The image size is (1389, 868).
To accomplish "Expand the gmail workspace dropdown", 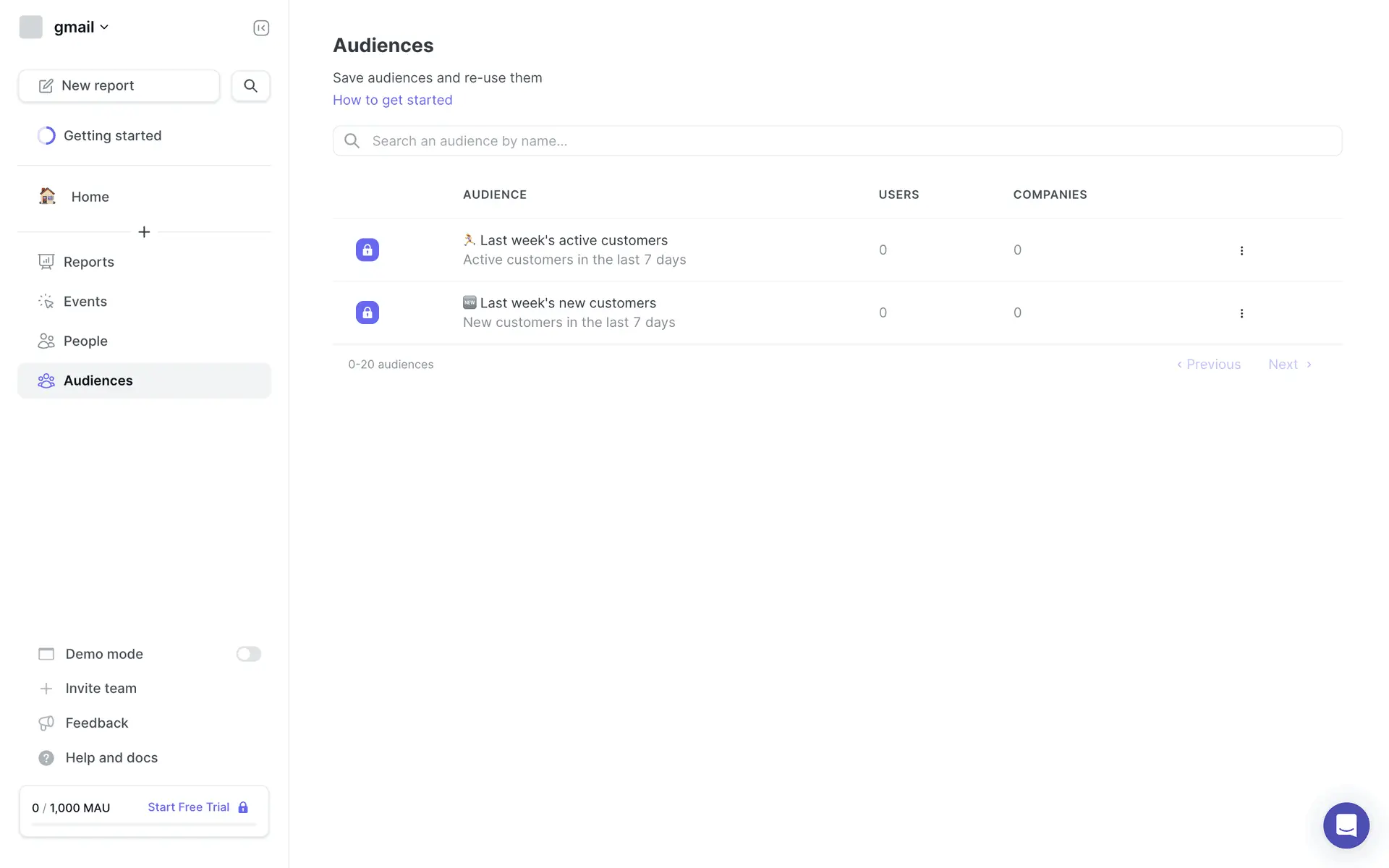I will [x=81, y=27].
